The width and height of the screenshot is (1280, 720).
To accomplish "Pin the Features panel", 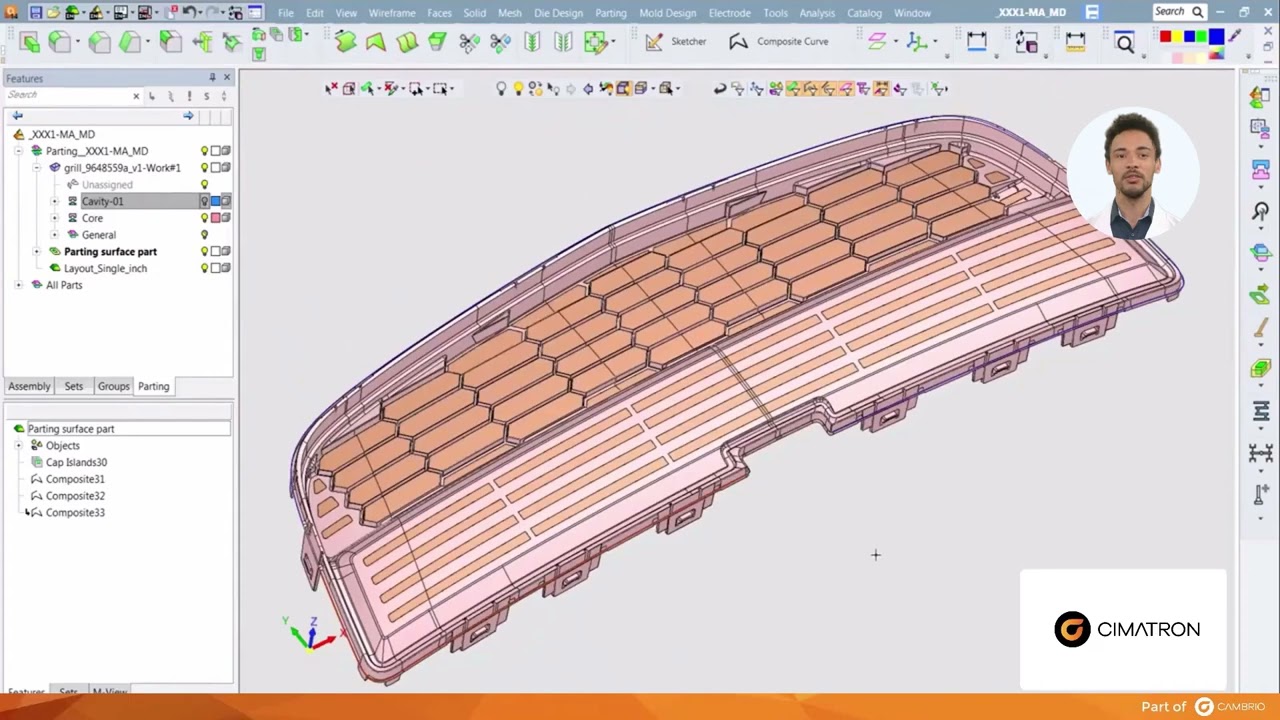I will 212,77.
